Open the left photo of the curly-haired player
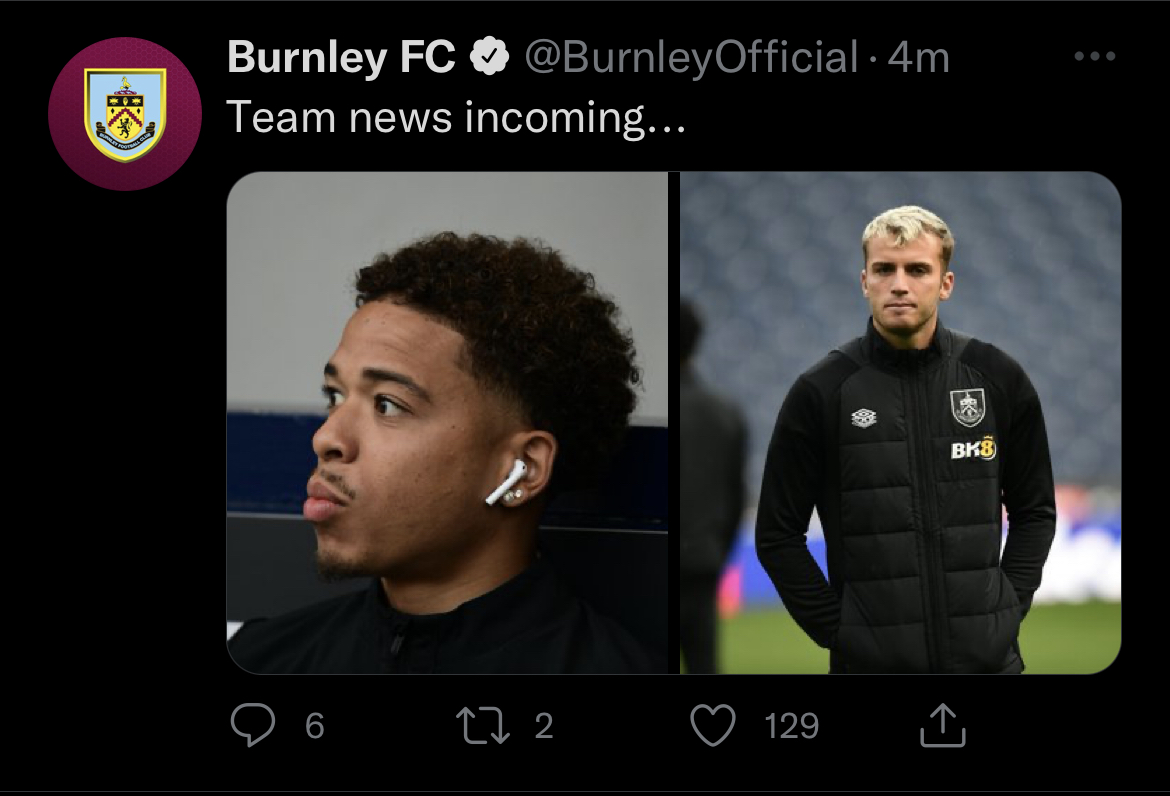1170x796 pixels. tap(447, 422)
